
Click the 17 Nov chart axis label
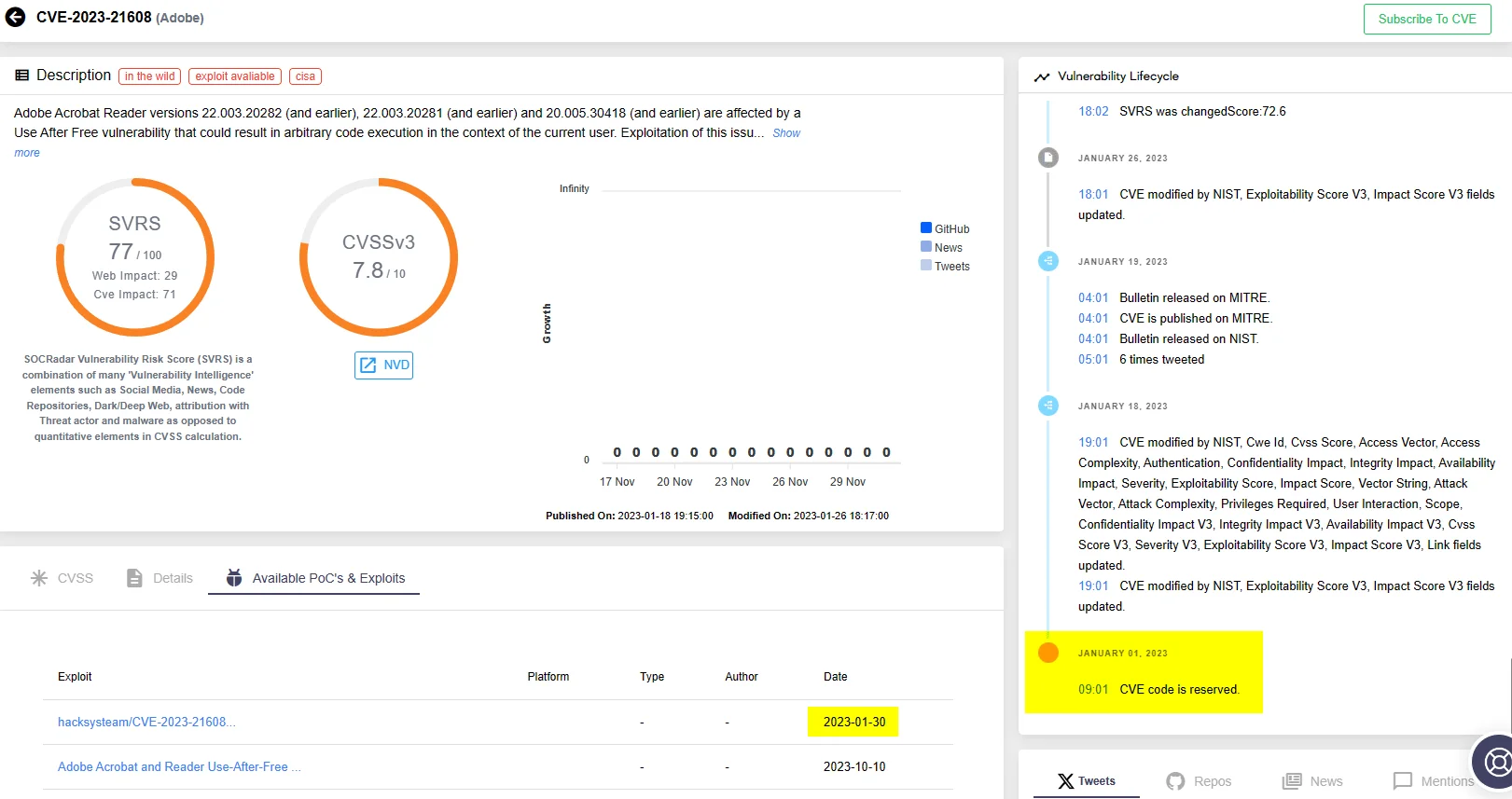click(617, 482)
